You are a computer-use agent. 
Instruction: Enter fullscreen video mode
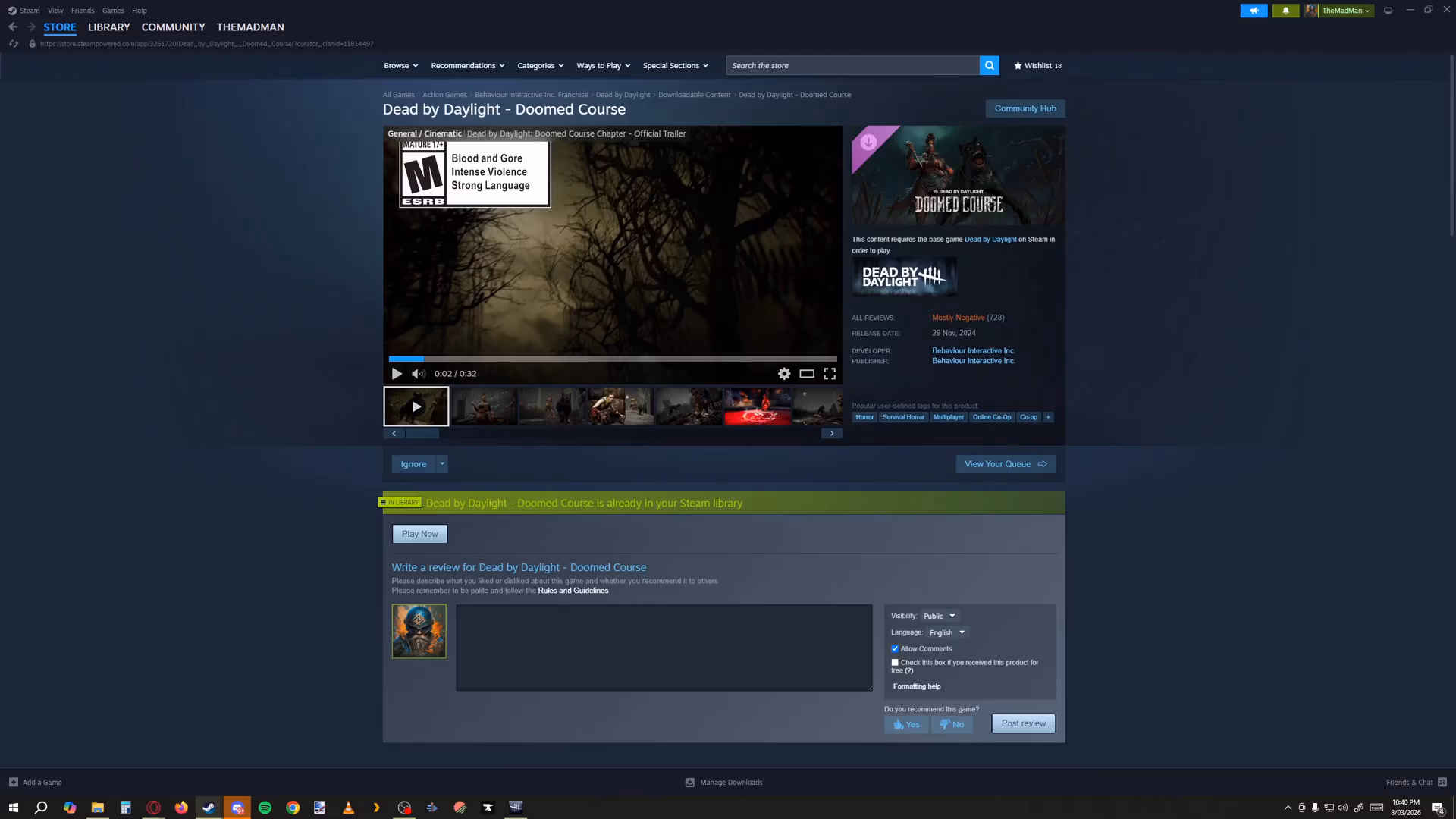830,374
